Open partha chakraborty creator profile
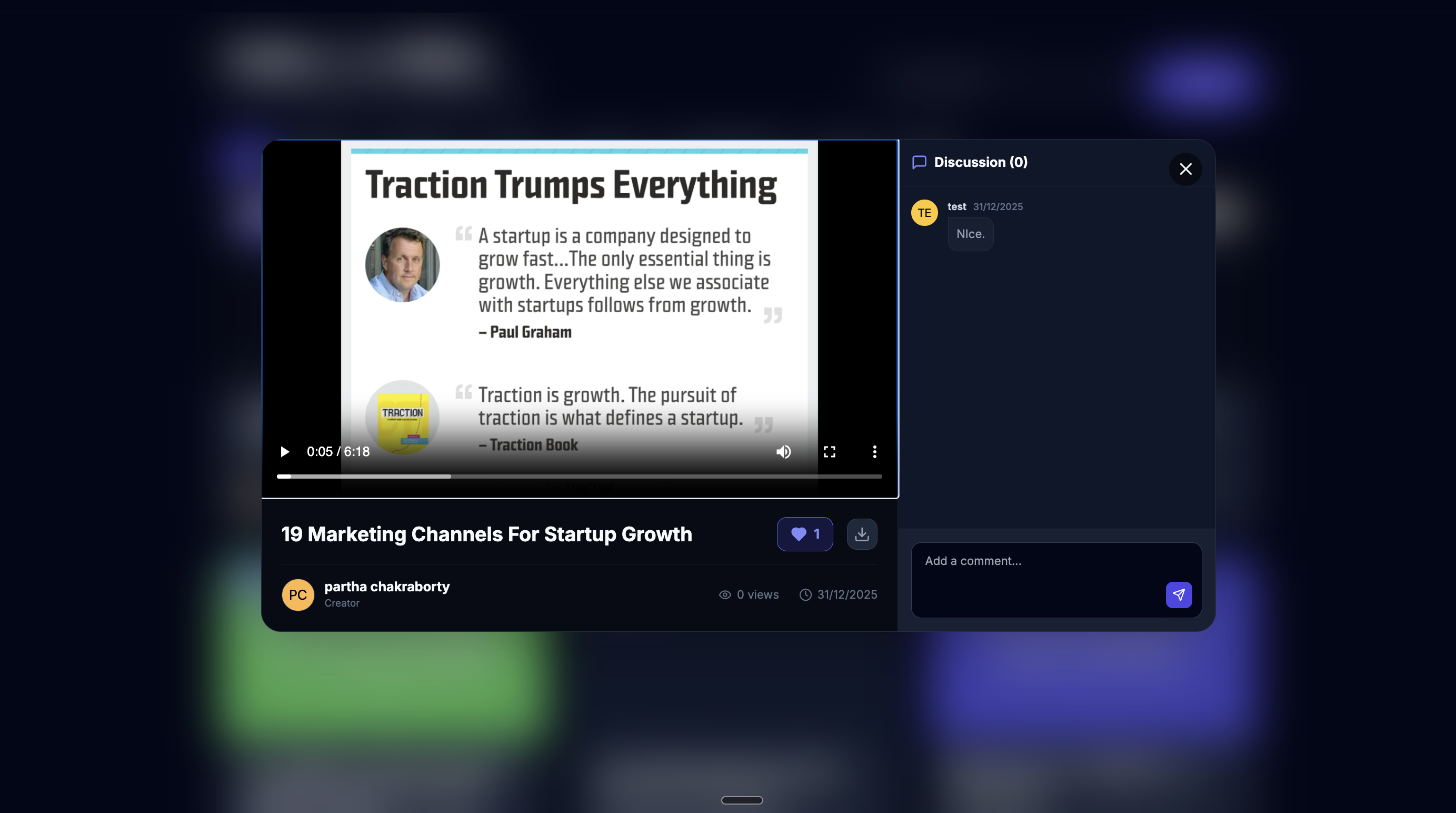 tap(386, 586)
